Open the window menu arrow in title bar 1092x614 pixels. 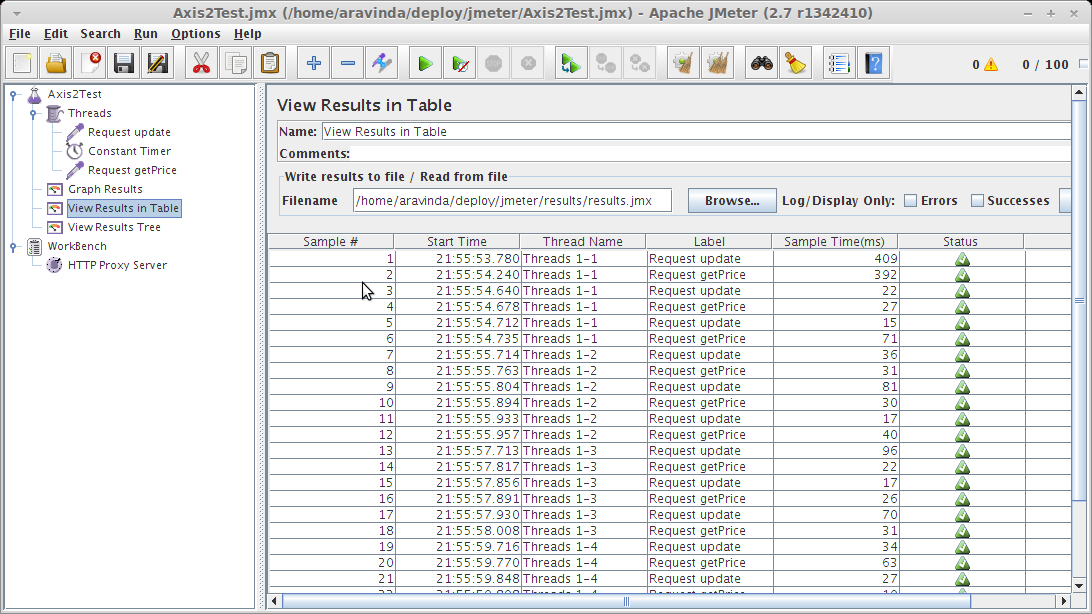pyautogui.click(x=17, y=13)
